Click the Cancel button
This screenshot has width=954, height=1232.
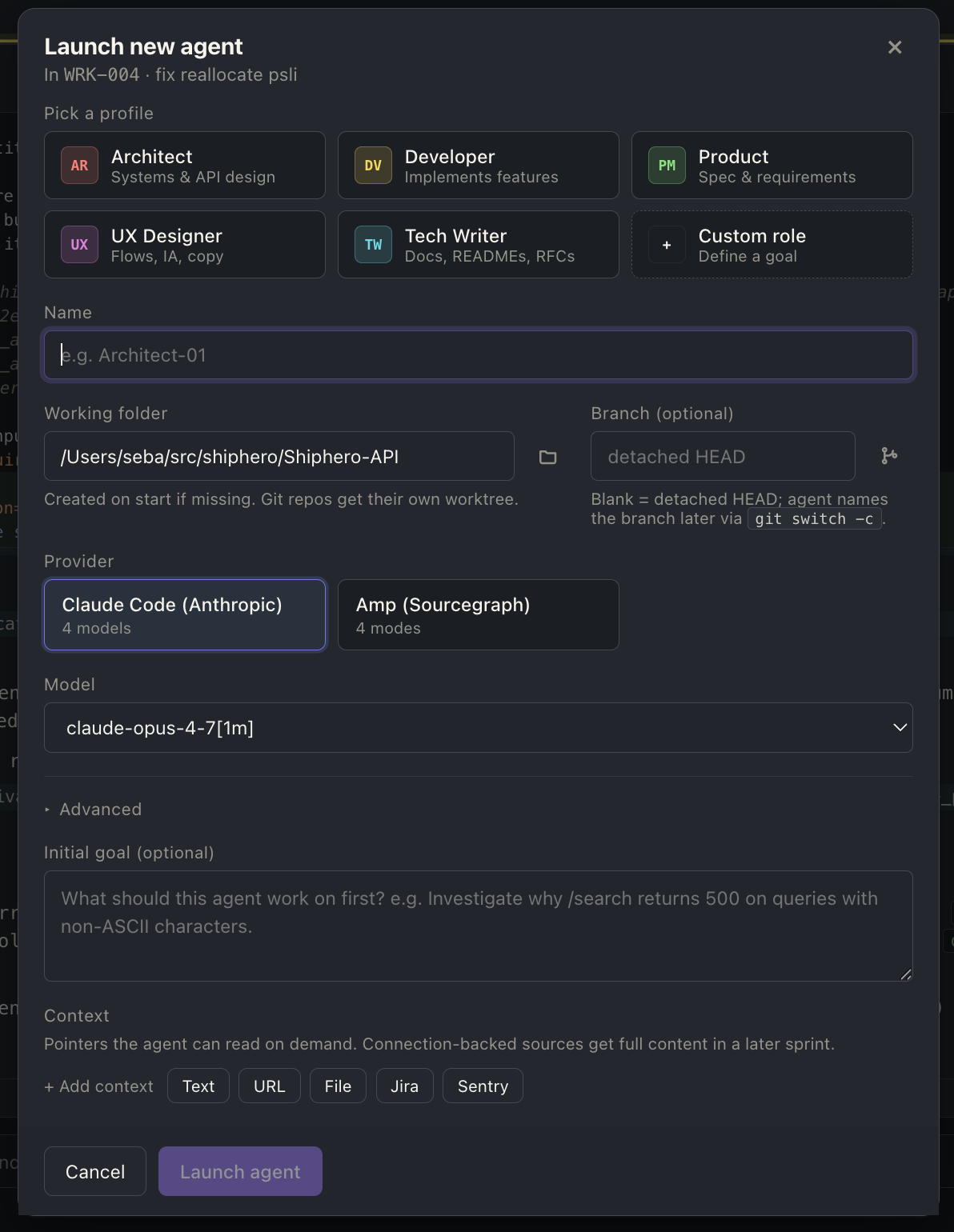[95, 1172]
